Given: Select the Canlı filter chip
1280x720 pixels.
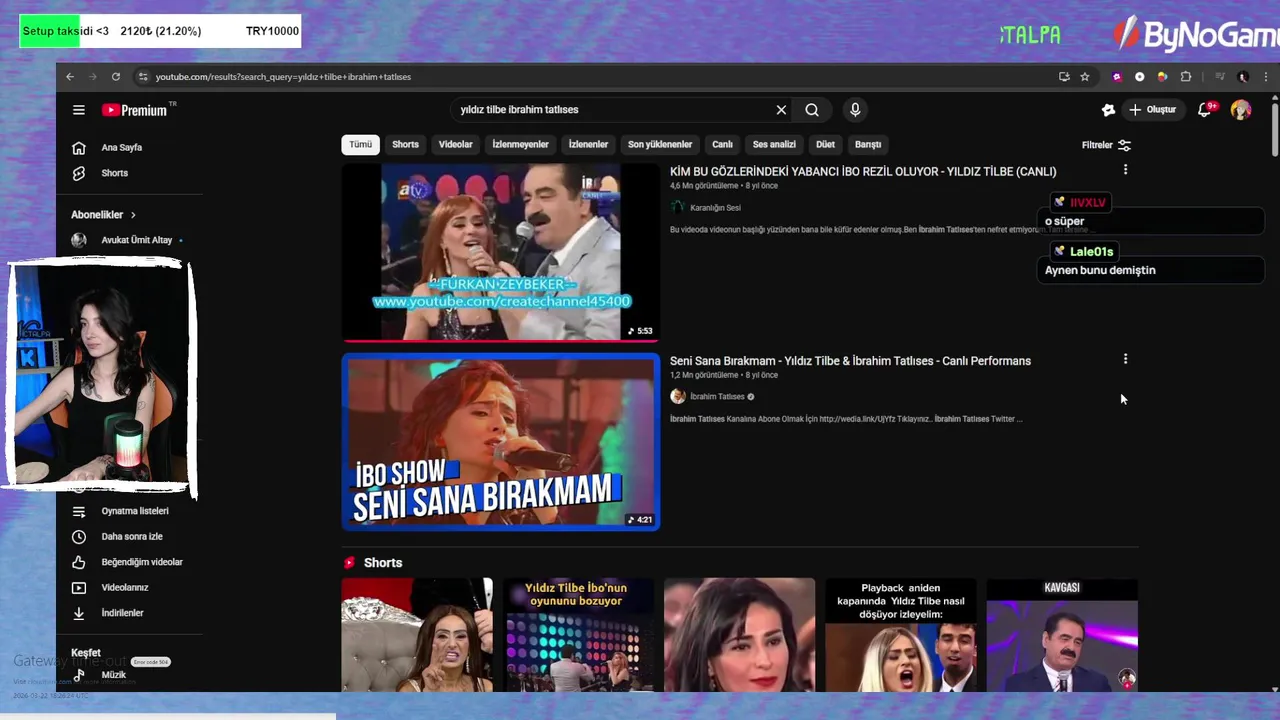Looking at the screenshot, I should click(x=722, y=145).
